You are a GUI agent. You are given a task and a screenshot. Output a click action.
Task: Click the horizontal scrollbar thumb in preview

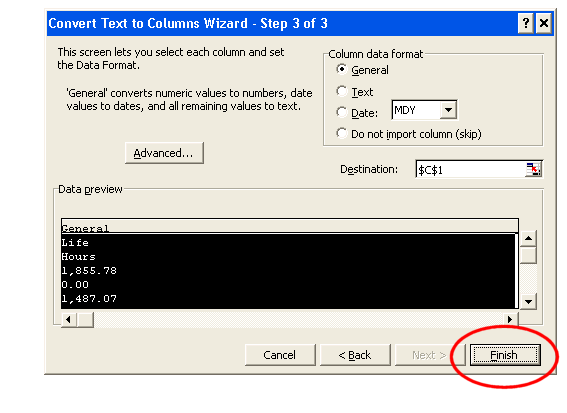click(x=85, y=320)
